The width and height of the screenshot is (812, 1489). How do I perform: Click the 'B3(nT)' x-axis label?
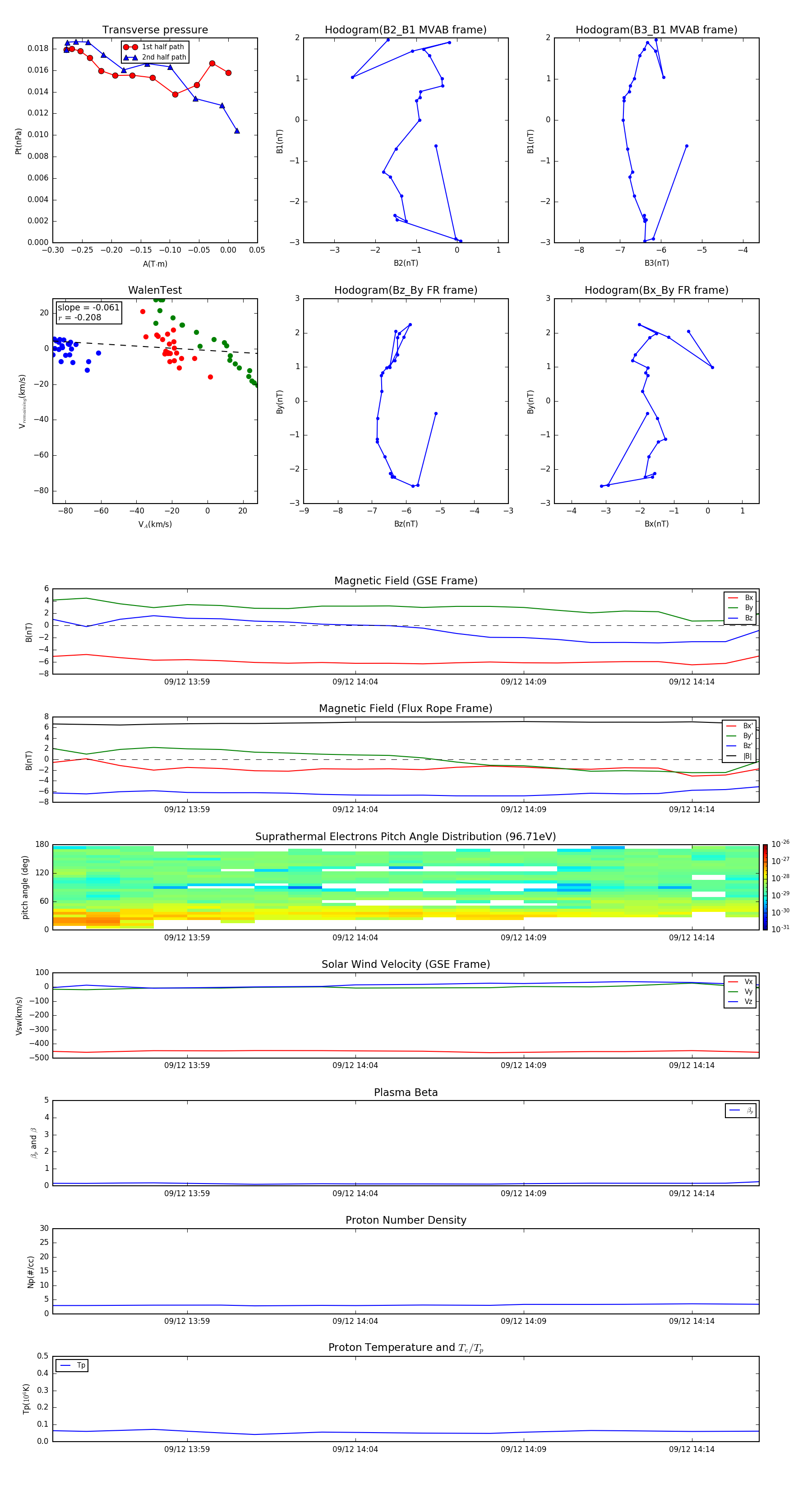coord(656,263)
